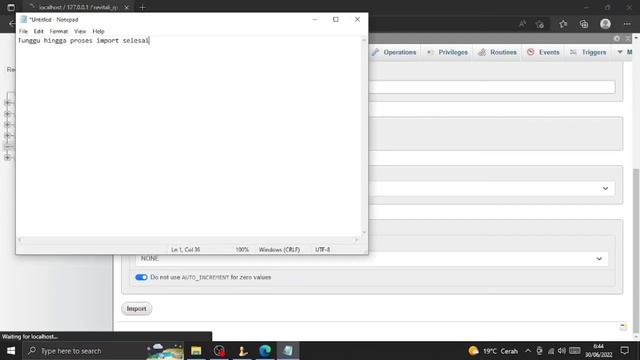Open the tab actions icon in Edge
Viewport: 640px width, 360px height.
tap(11, 7)
